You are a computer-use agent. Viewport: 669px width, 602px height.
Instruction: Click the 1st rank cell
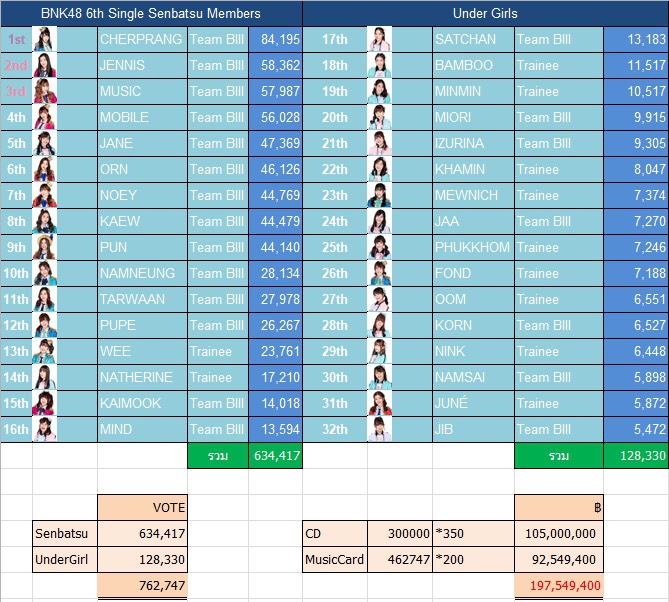pos(16,39)
